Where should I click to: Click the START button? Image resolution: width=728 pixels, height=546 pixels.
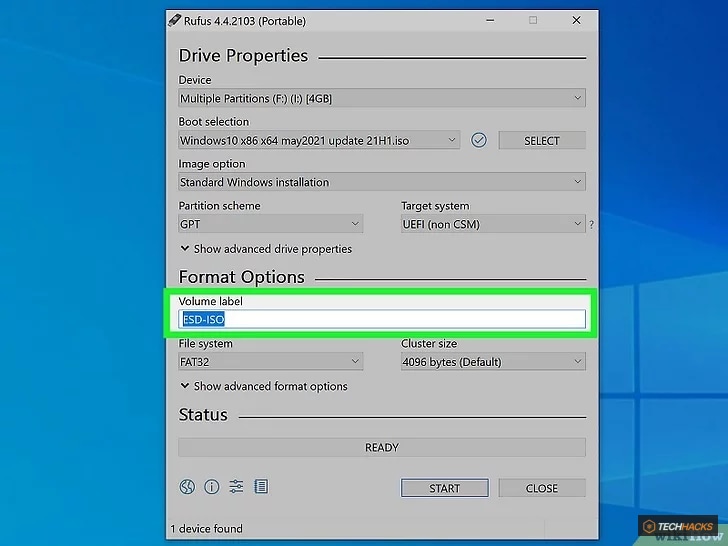[x=444, y=488]
